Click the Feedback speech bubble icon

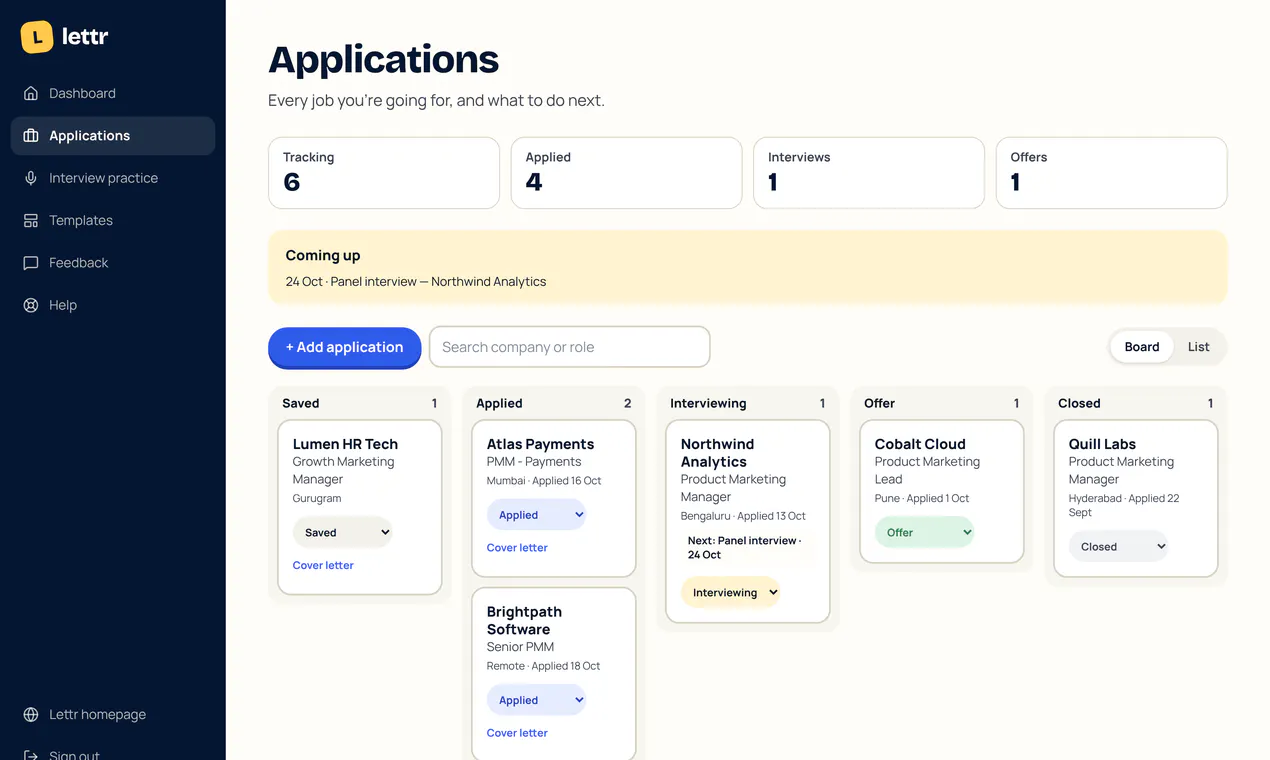[31, 263]
